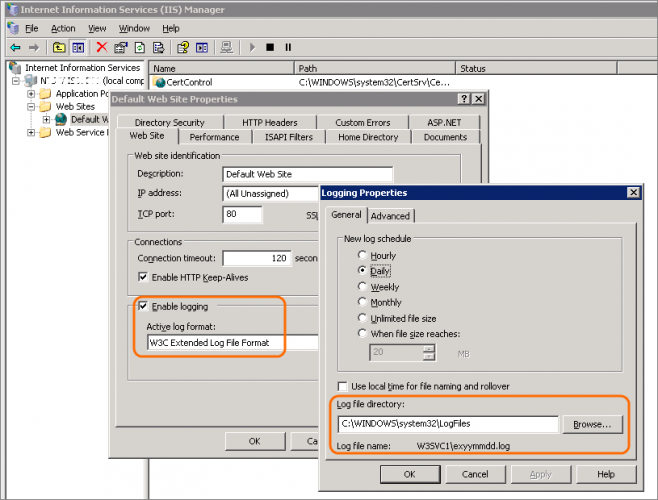Select the Weekly log schedule option
Viewport: 658px width, 500px height.
tap(363, 287)
